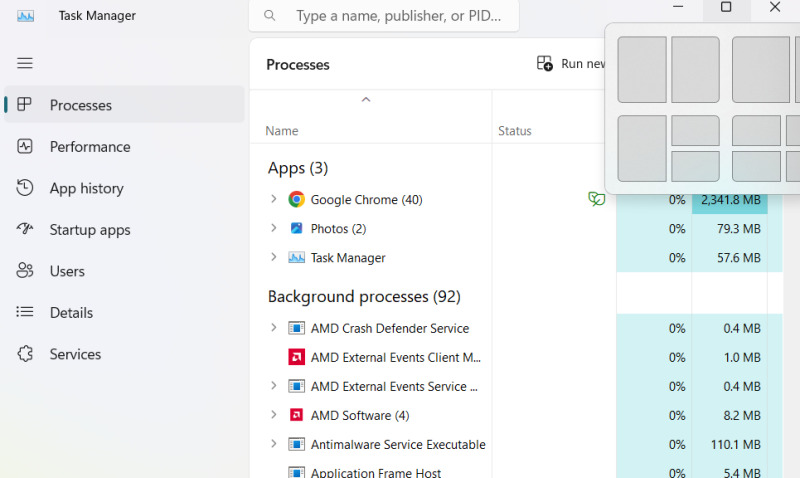This screenshot has height=478, width=800.
Task: Expand AMD External Events Service
Action: [x=273, y=386]
